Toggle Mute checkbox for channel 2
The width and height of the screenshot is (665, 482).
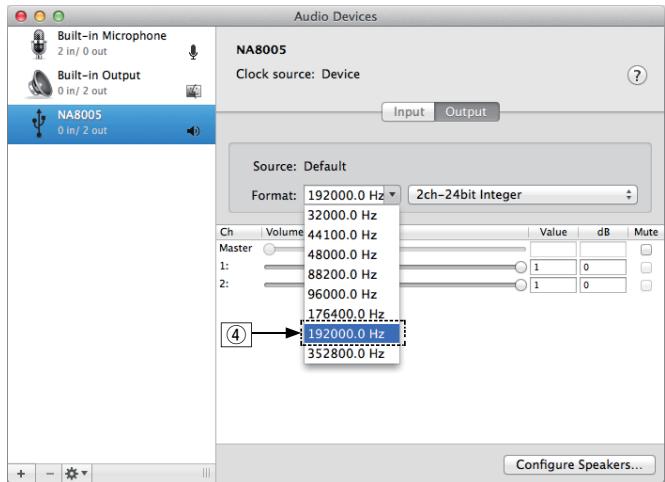pyautogui.click(x=646, y=285)
